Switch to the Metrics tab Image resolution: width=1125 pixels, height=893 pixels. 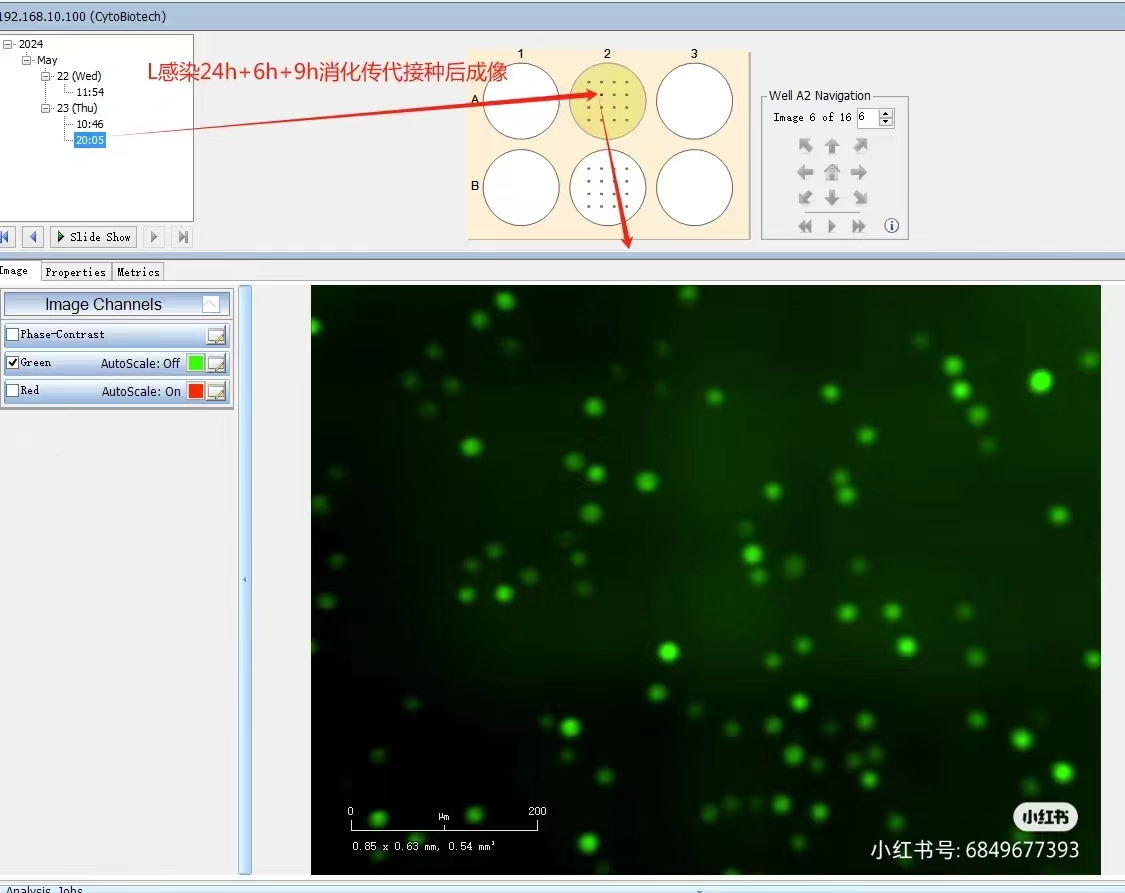click(x=138, y=272)
